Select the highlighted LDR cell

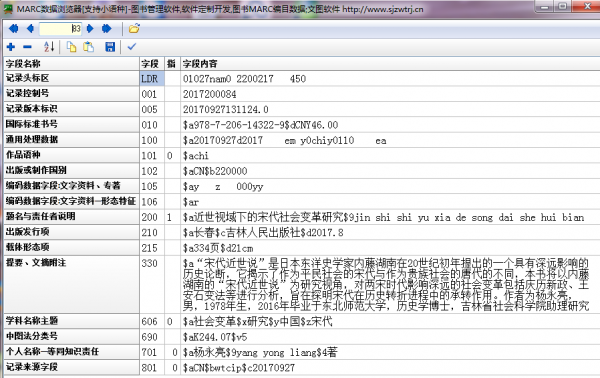[x=152, y=78]
